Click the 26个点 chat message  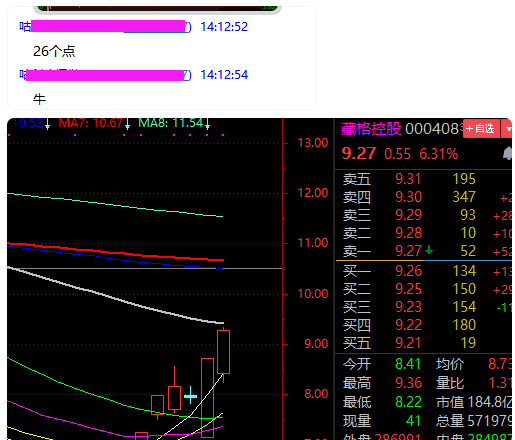coord(54,51)
